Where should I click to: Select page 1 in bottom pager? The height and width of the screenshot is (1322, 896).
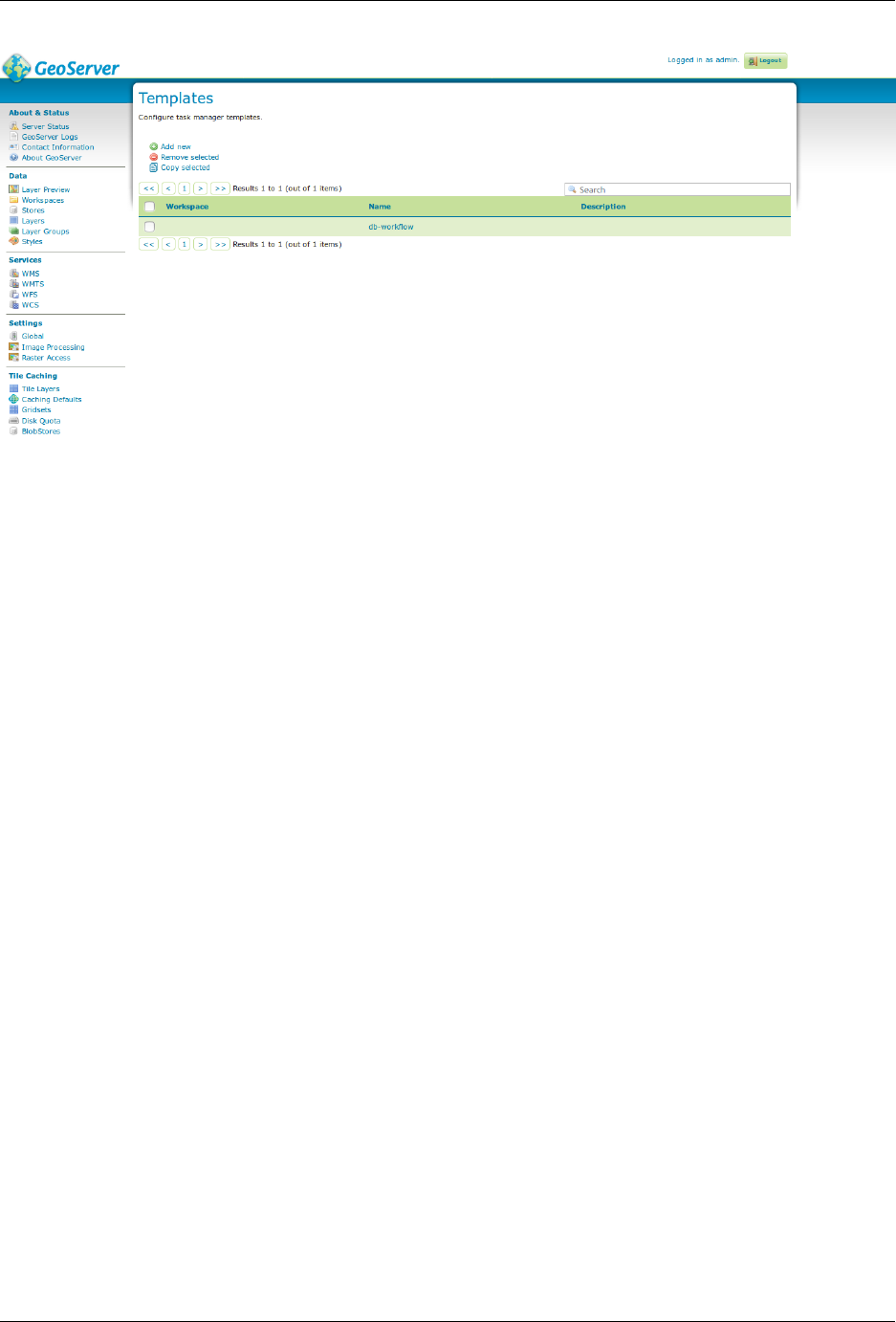coord(185,244)
